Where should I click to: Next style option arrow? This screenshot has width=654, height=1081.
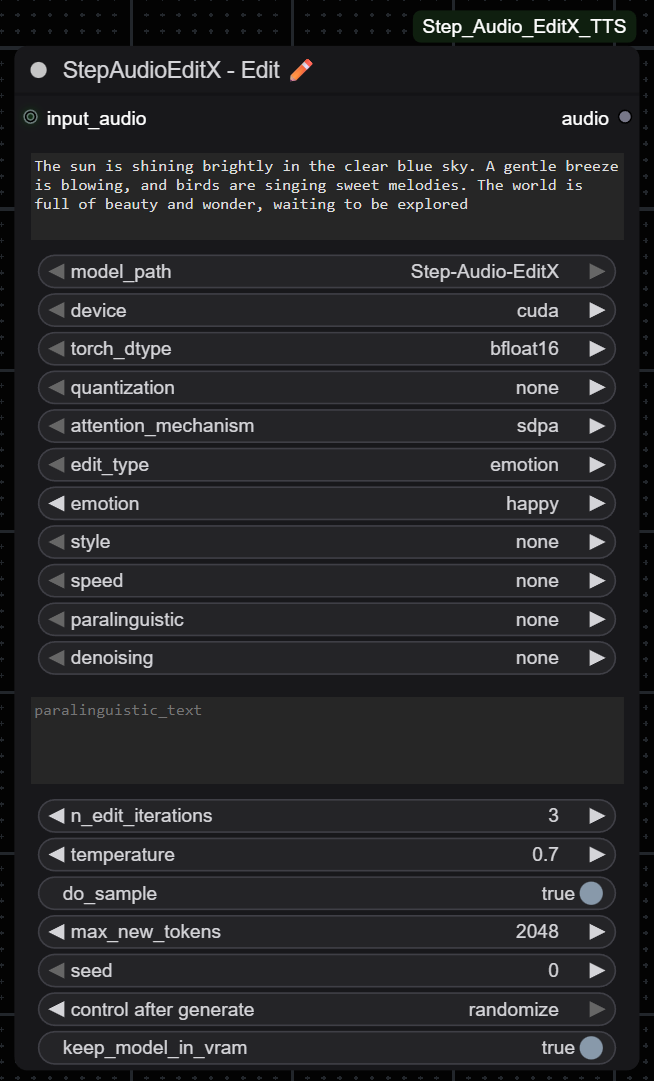click(x=597, y=542)
